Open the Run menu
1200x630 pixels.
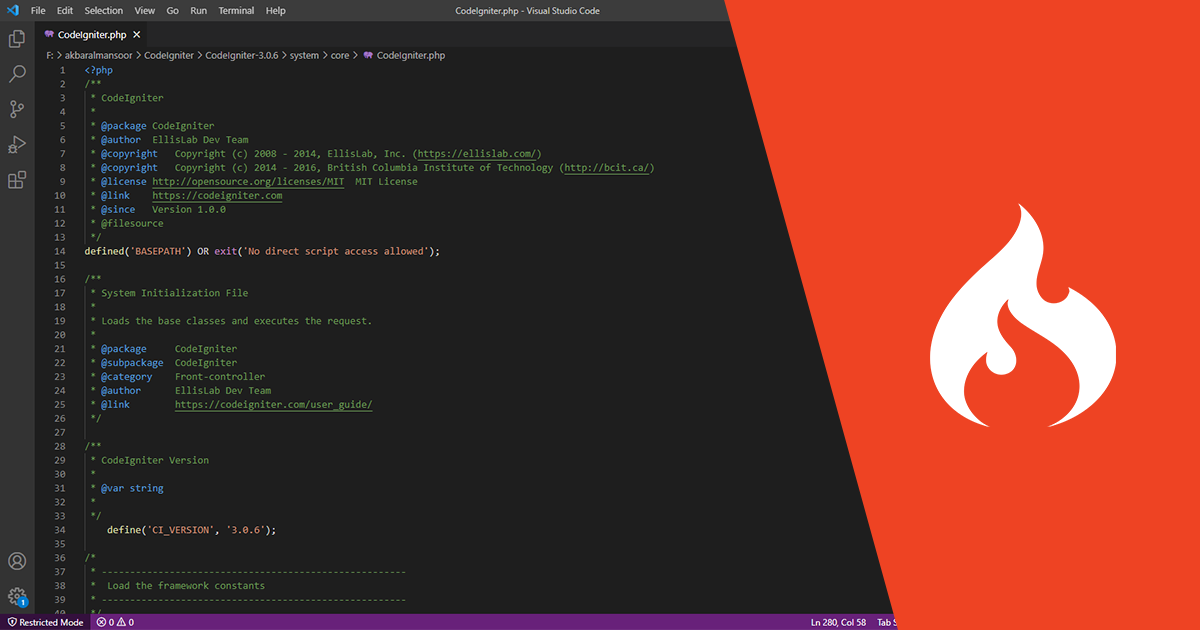point(199,10)
